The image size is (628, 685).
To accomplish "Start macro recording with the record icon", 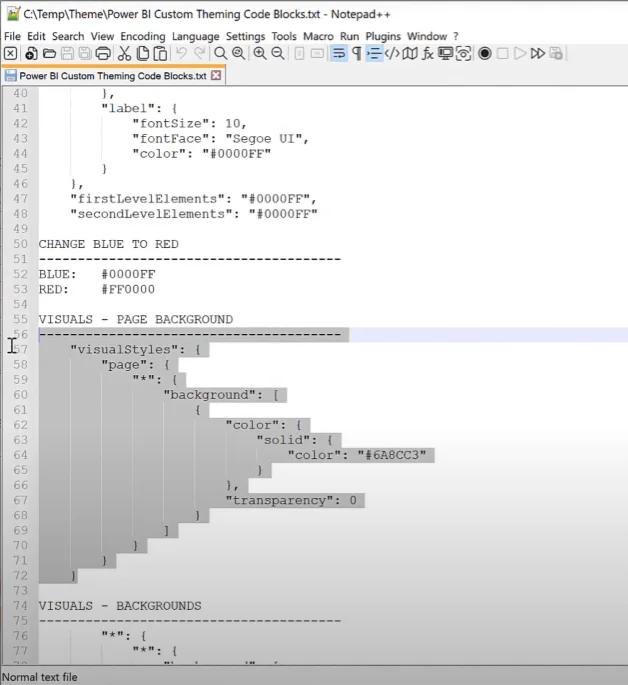I will click(485, 54).
